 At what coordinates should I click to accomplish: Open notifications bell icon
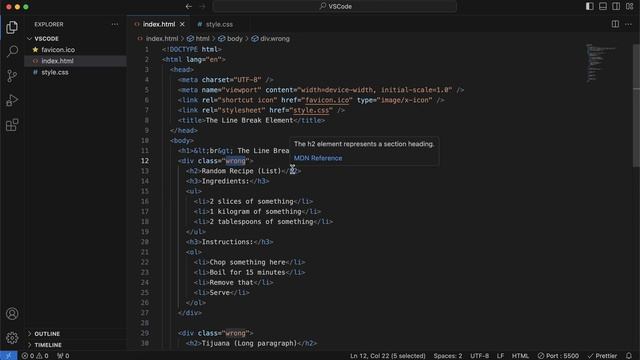[x=629, y=356]
